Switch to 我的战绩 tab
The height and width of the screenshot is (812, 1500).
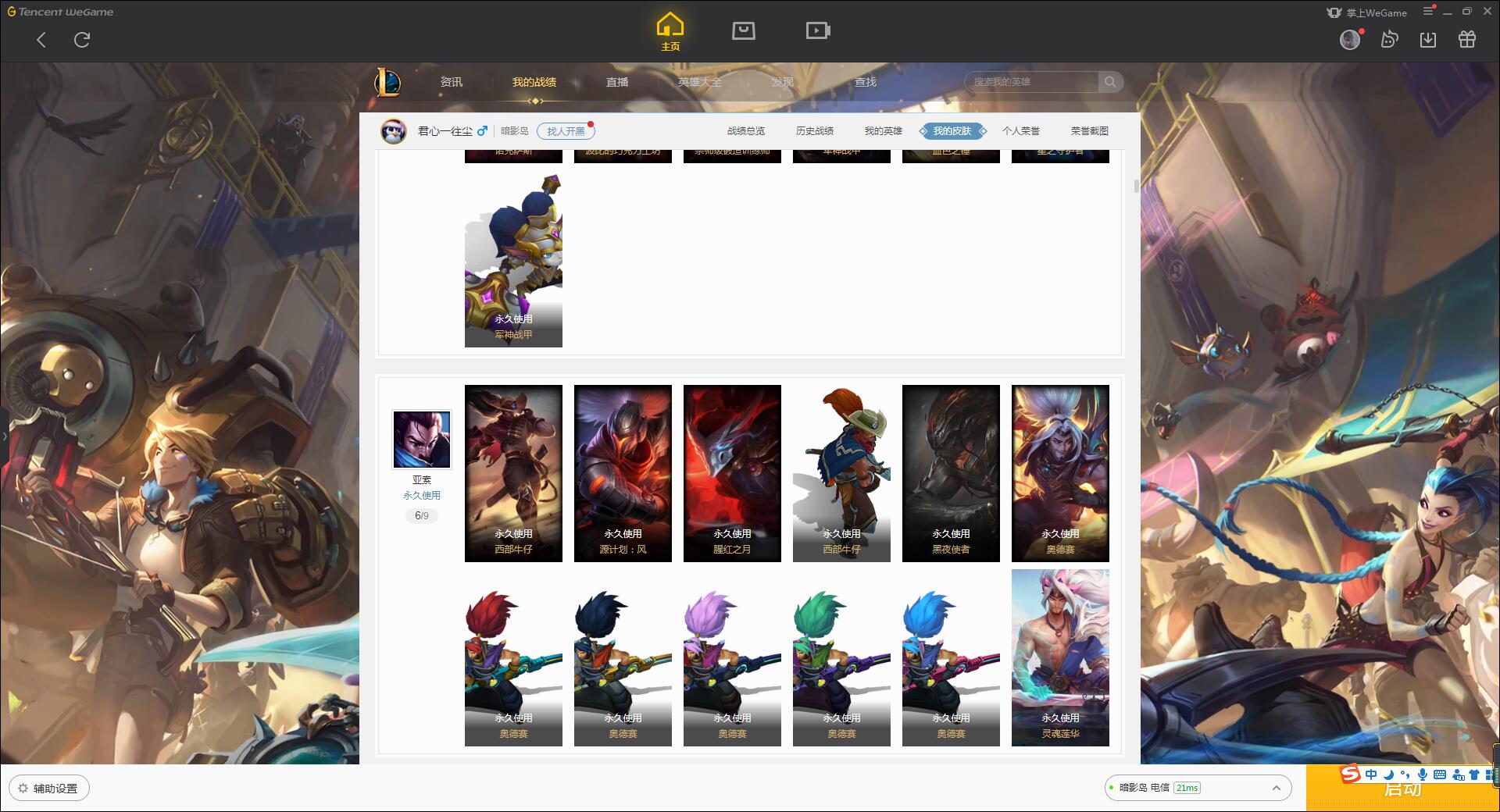(534, 82)
